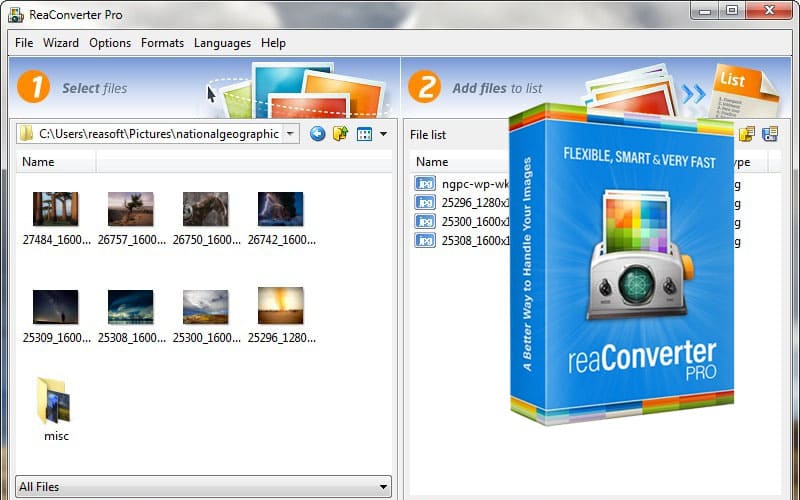Click the jpg icon beside 25300_1600x
The image size is (800, 500).
(x=425, y=221)
